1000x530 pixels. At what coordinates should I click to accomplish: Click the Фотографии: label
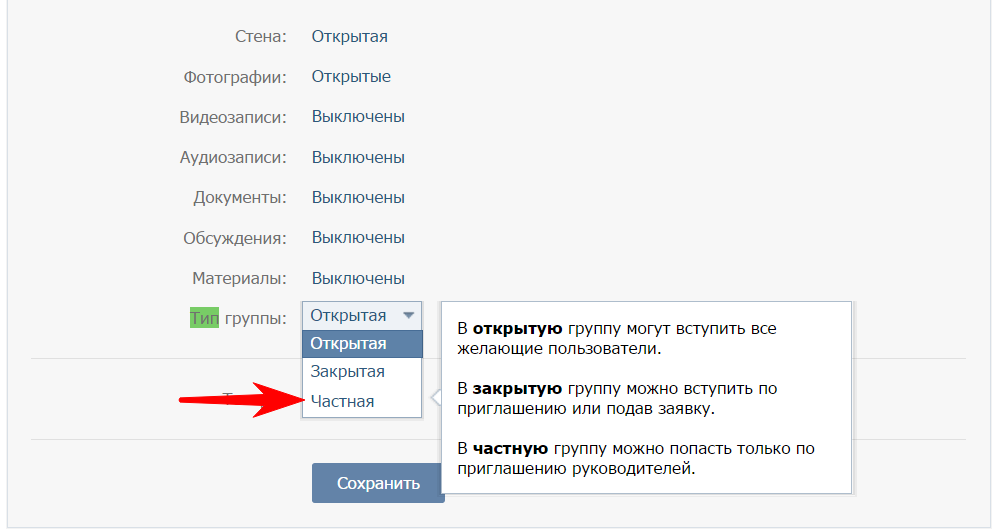tap(235, 77)
